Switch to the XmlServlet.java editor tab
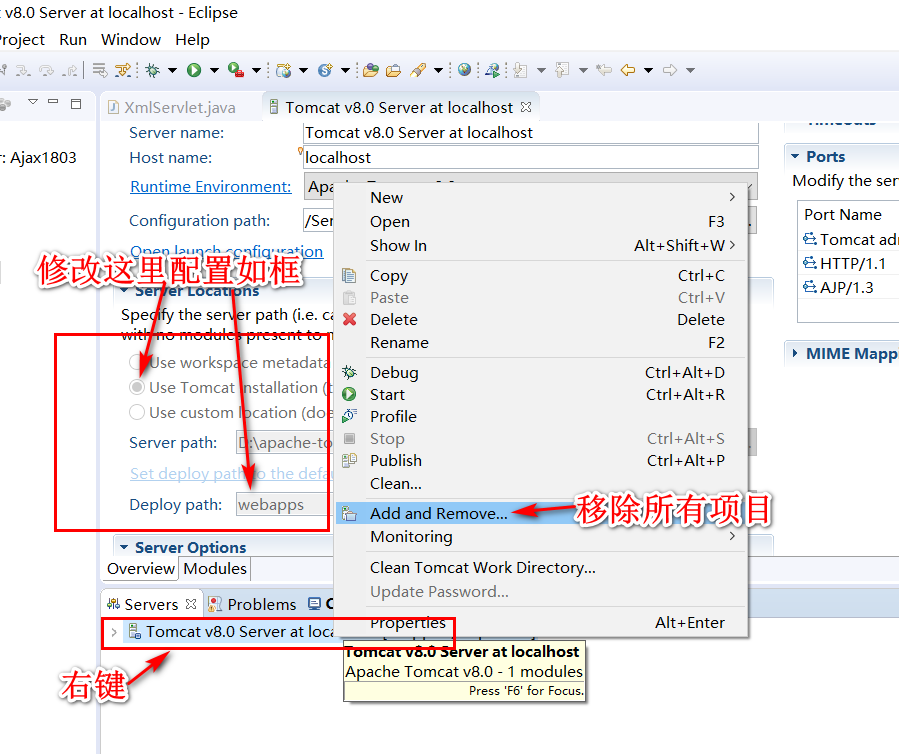The height and width of the screenshot is (754, 899). point(172,108)
